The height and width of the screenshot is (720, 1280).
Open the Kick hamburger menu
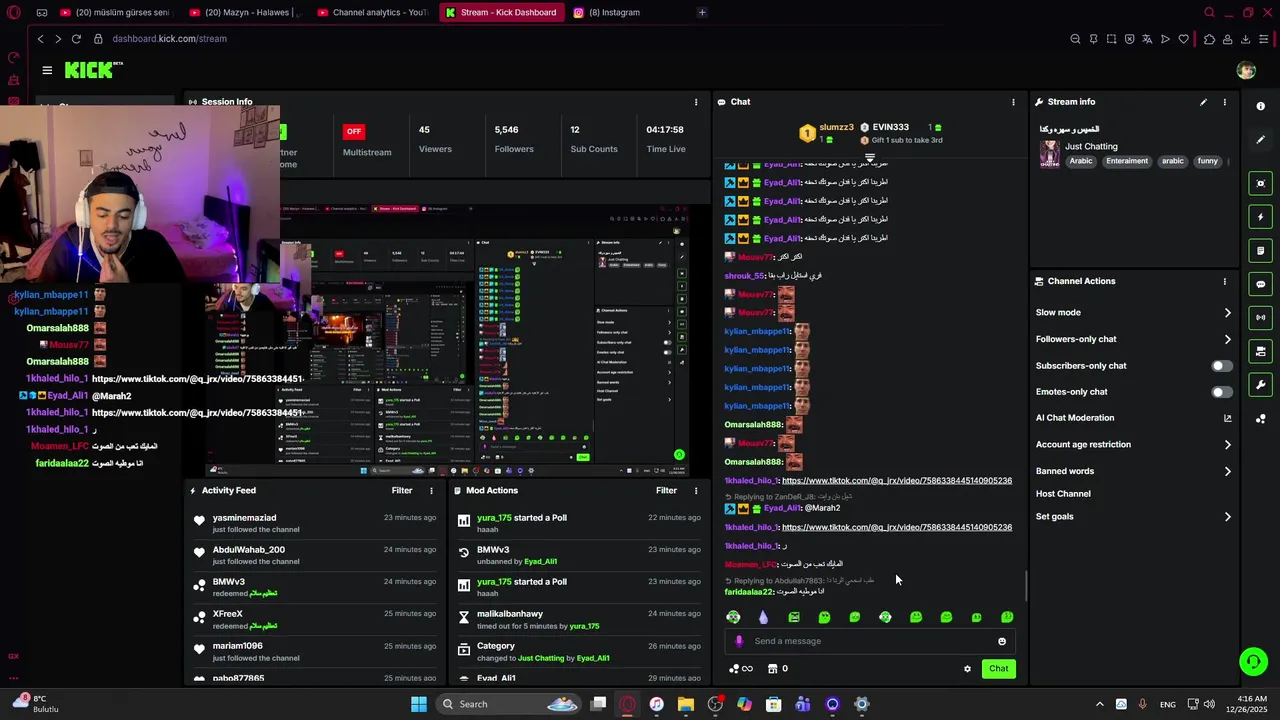click(x=47, y=70)
